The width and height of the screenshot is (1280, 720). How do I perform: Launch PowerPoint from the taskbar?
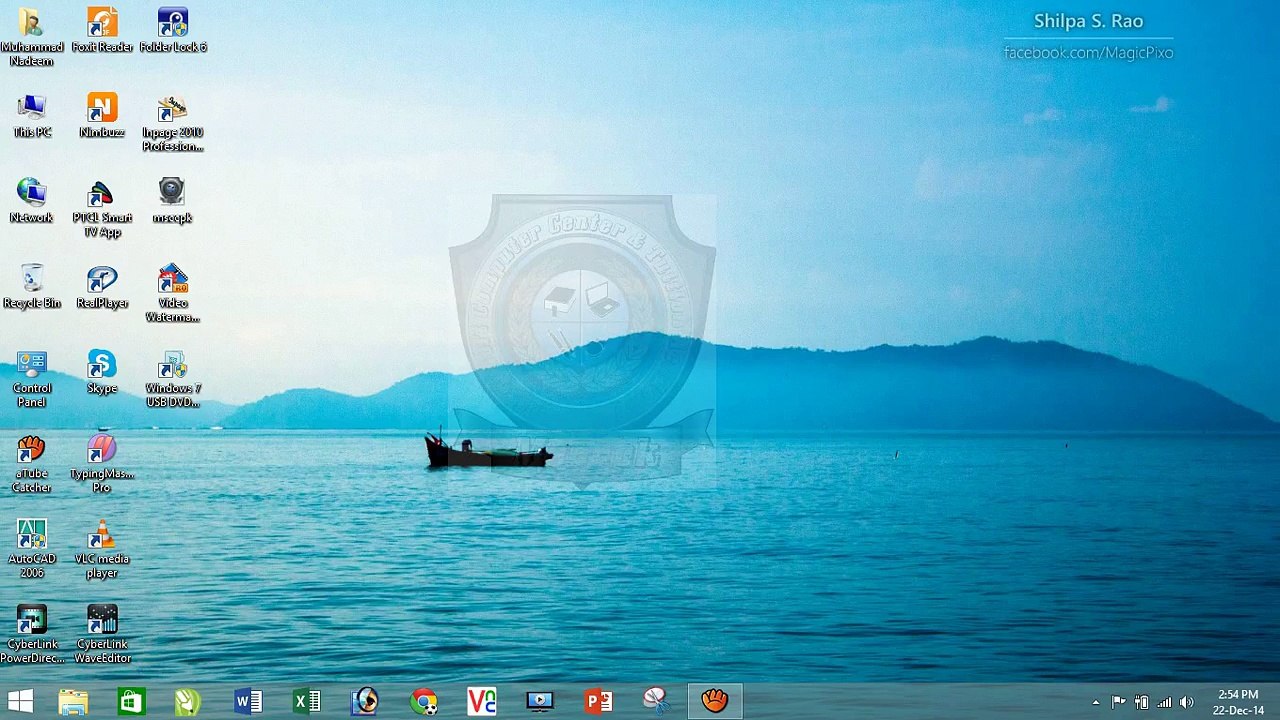pos(598,701)
